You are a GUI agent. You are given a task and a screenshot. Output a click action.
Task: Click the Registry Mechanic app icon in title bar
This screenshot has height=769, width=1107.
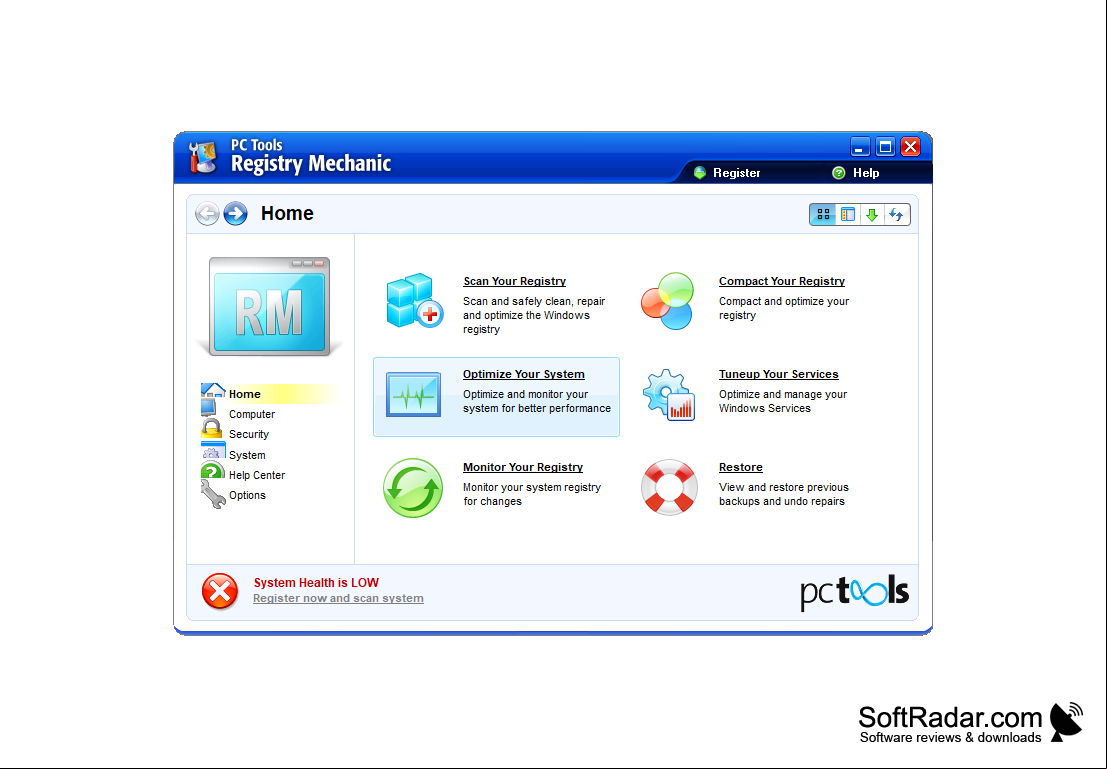[x=203, y=157]
